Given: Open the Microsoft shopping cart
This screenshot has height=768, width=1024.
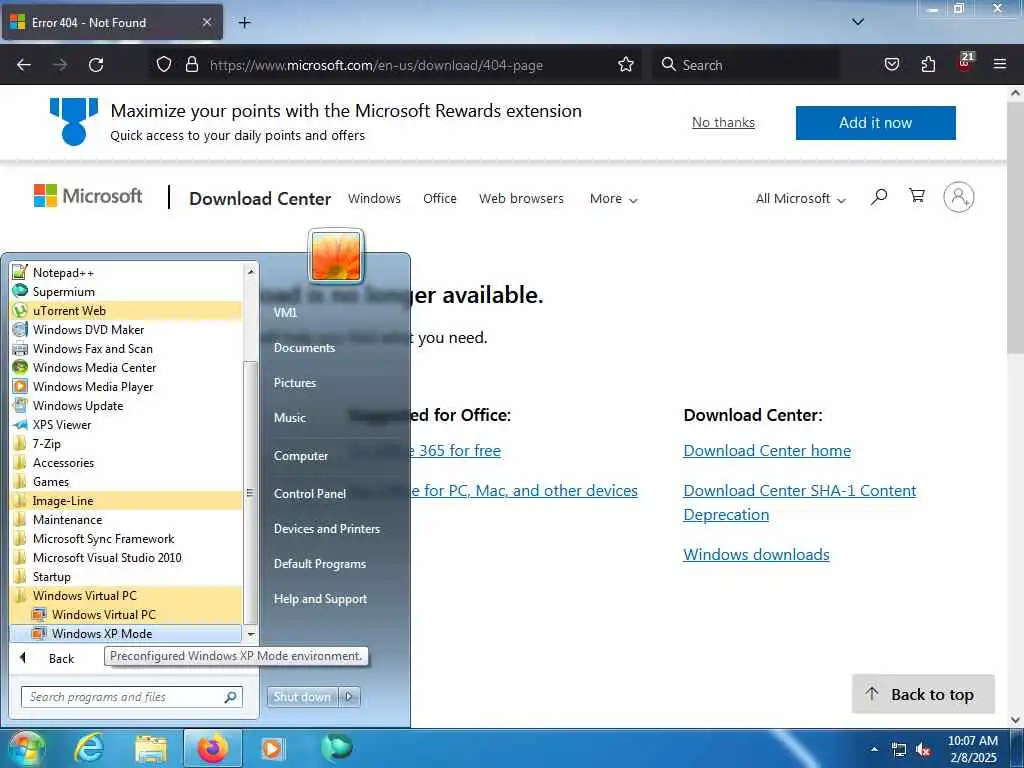Looking at the screenshot, I should pos(917,195).
